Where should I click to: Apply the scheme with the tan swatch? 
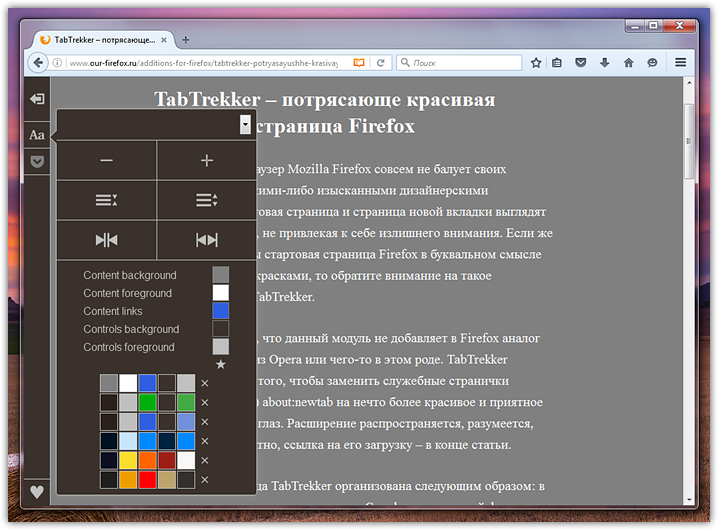click(x=167, y=480)
